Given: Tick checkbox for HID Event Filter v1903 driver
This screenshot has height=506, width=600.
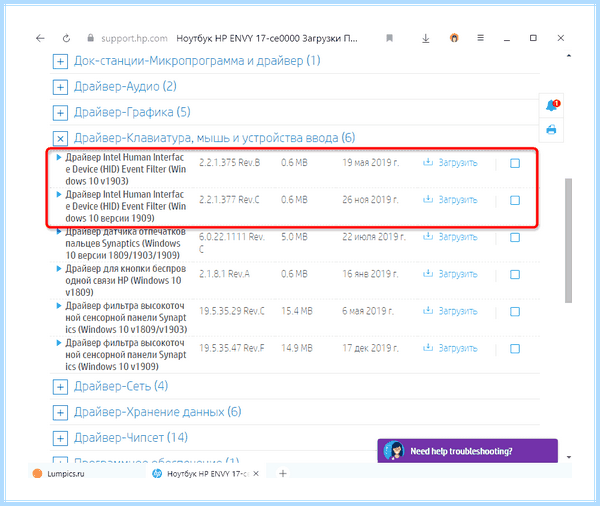Looking at the screenshot, I should click(515, 163).
